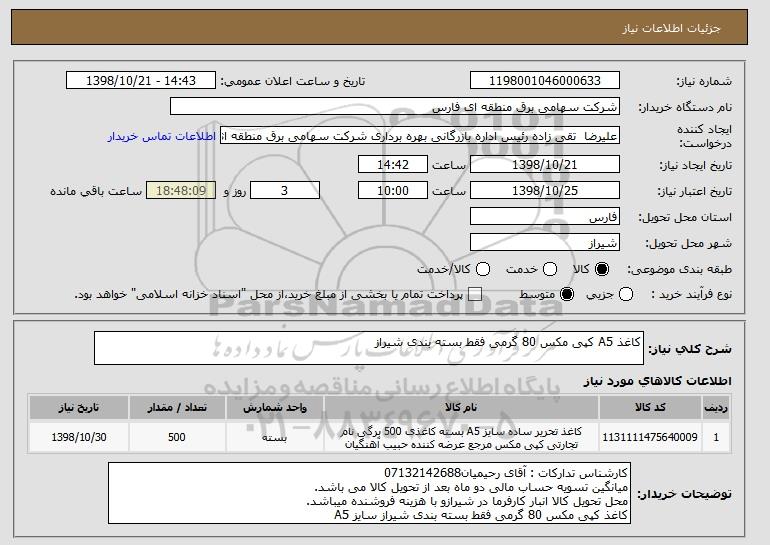Click the quantity cell 500
The image size is (770, 545).
[x=177, y=437]
